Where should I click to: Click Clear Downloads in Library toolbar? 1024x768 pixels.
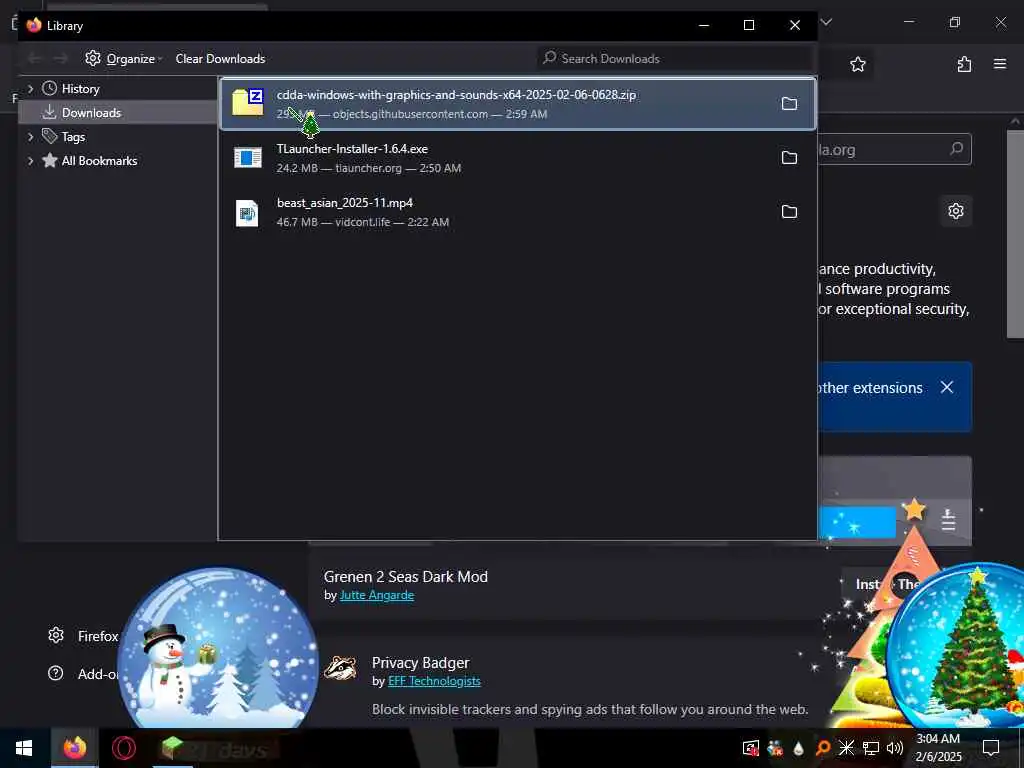coord(220,59)
